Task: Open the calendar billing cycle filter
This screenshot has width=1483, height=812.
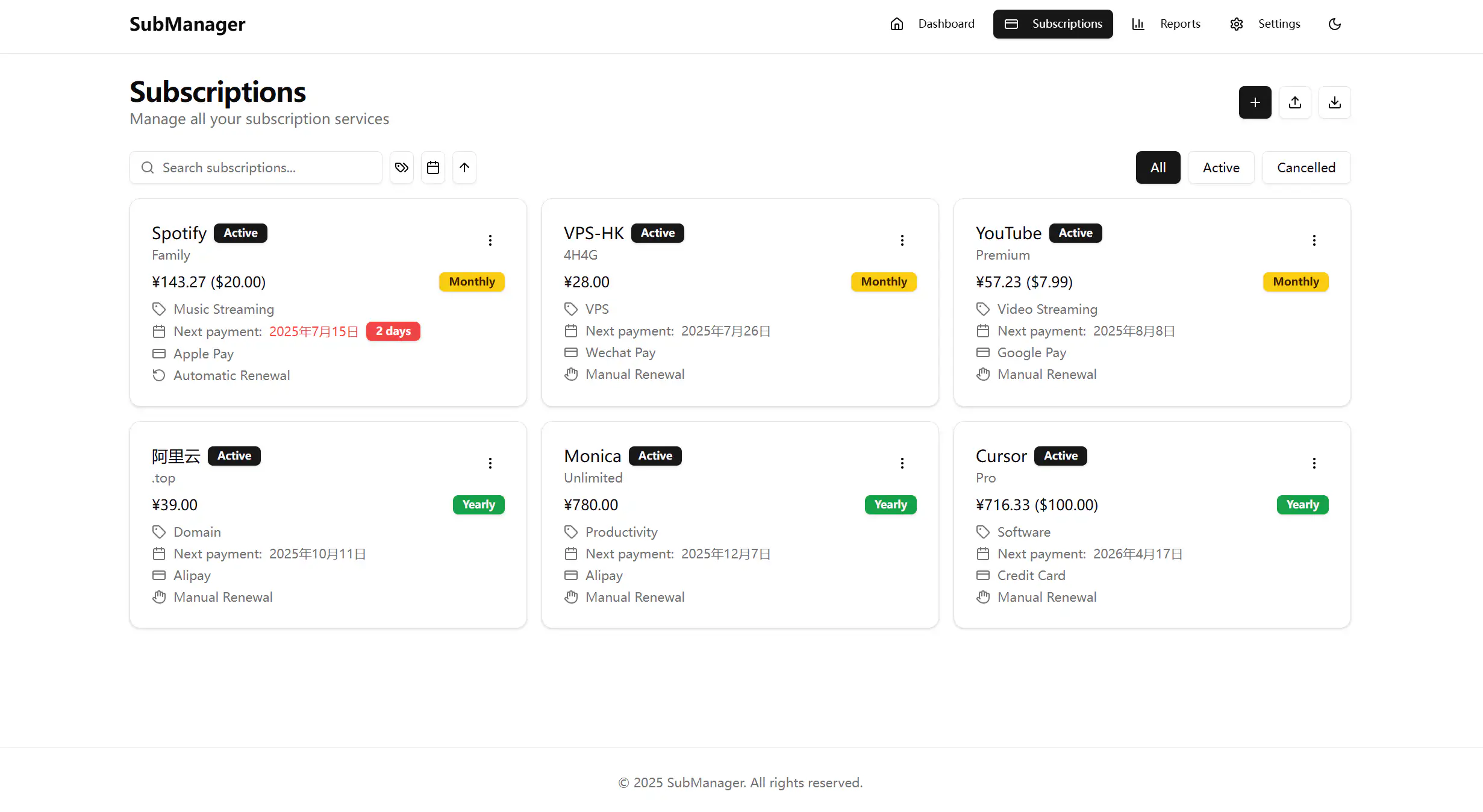Action: point(433,167)
